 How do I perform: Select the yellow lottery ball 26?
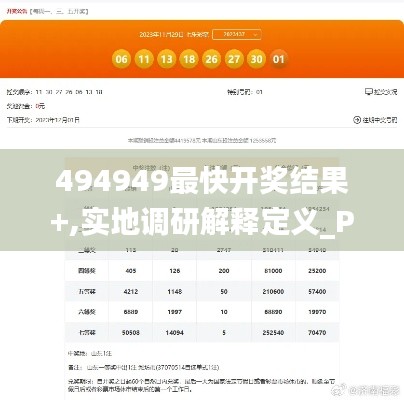(211, 59)
